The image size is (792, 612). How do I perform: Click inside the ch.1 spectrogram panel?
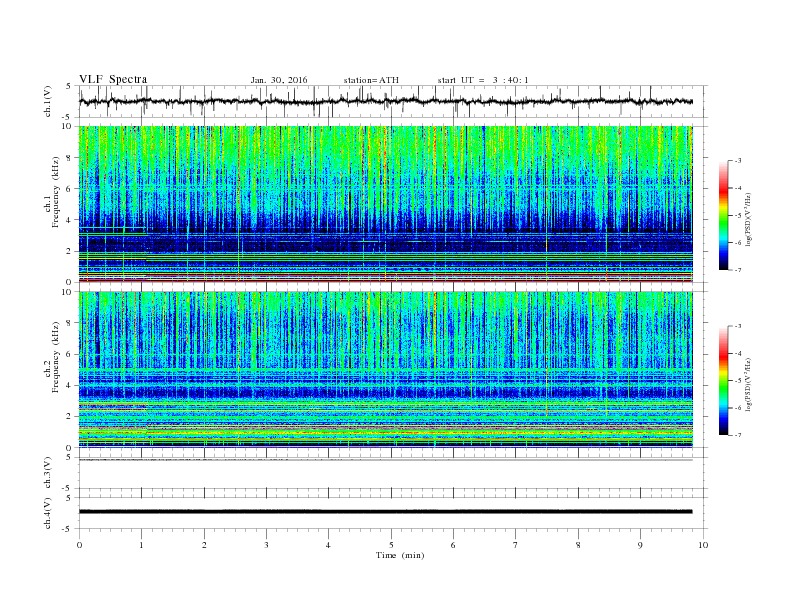point(386,204)
